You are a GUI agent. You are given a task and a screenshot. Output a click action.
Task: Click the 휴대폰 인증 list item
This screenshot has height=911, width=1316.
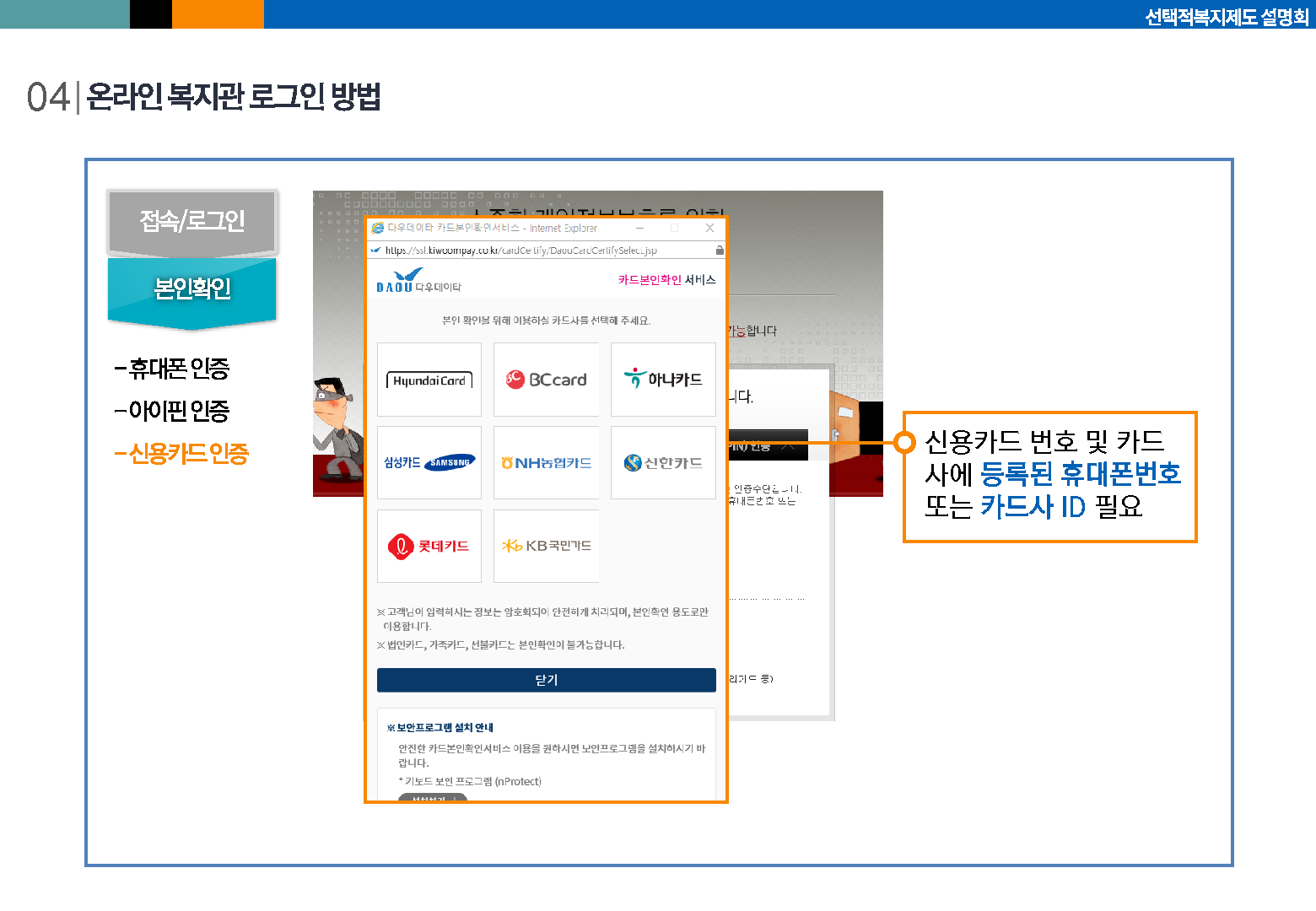172,369
